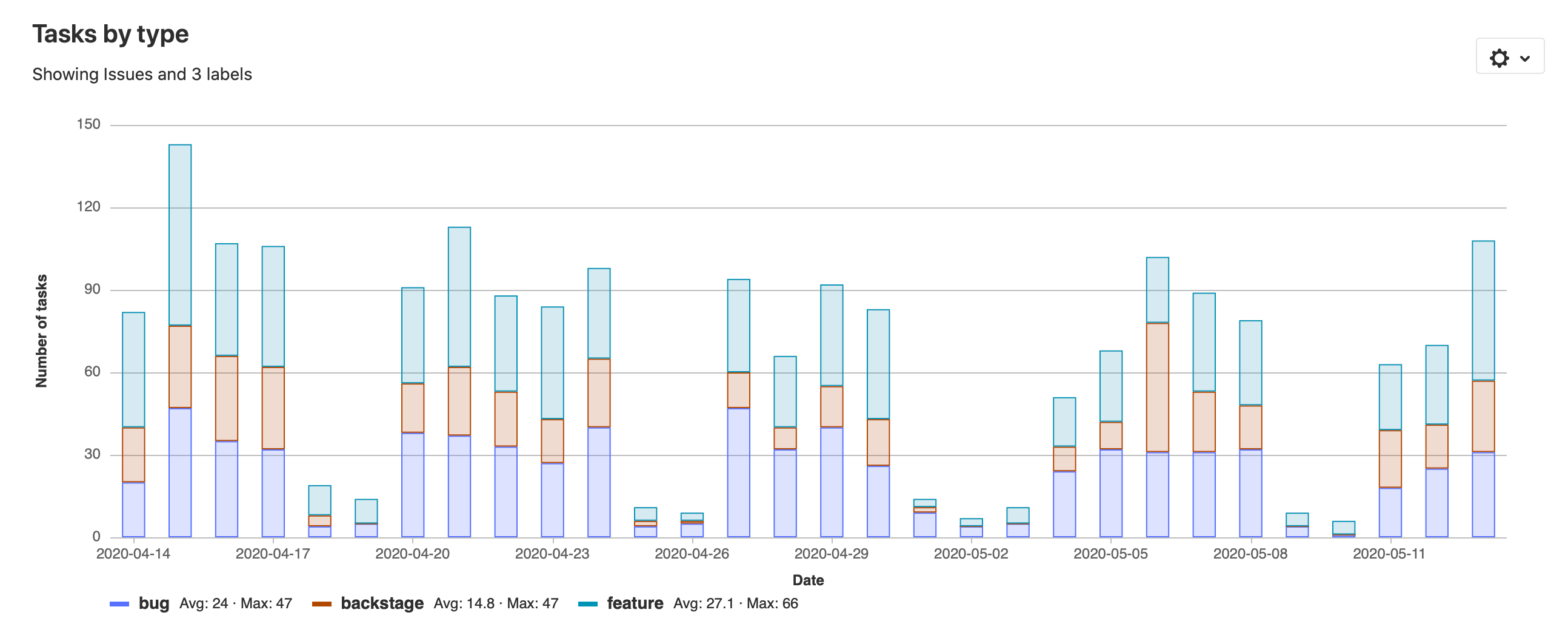Select the tallest bar near 2020-04-14
Screen dimensions: 1568x638
point(179,335)
